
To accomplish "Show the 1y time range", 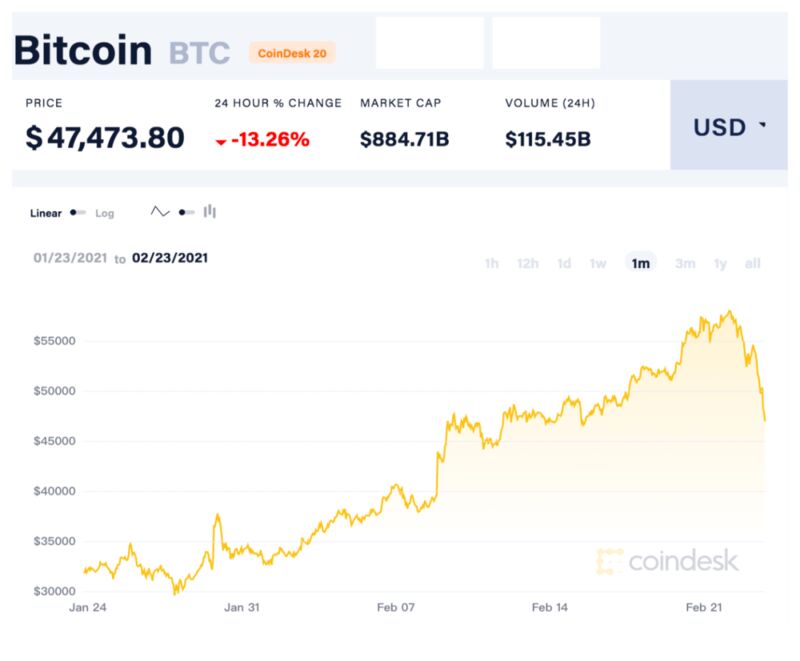I will (720, 263).
